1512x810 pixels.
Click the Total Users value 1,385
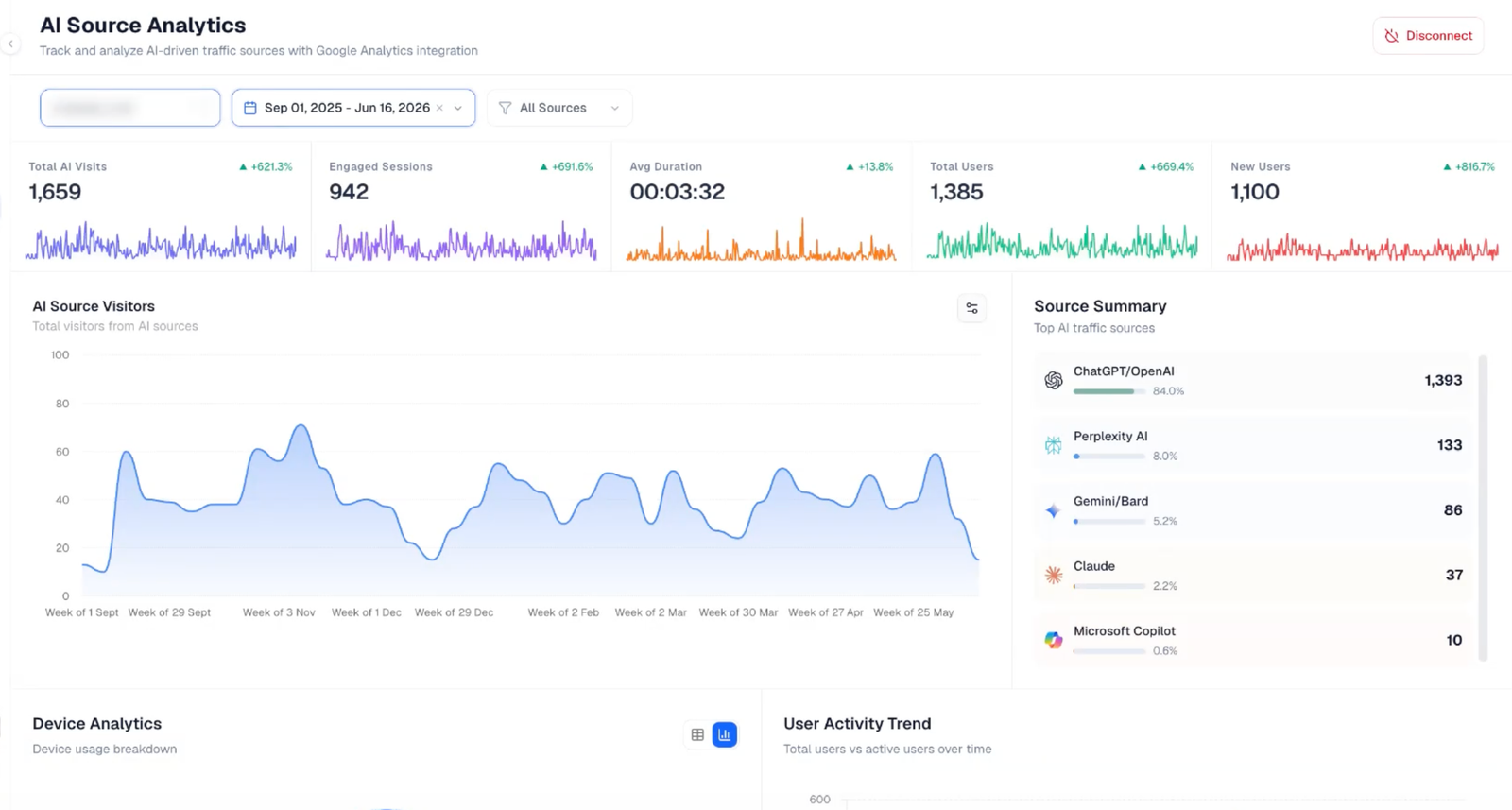(956, 192)
